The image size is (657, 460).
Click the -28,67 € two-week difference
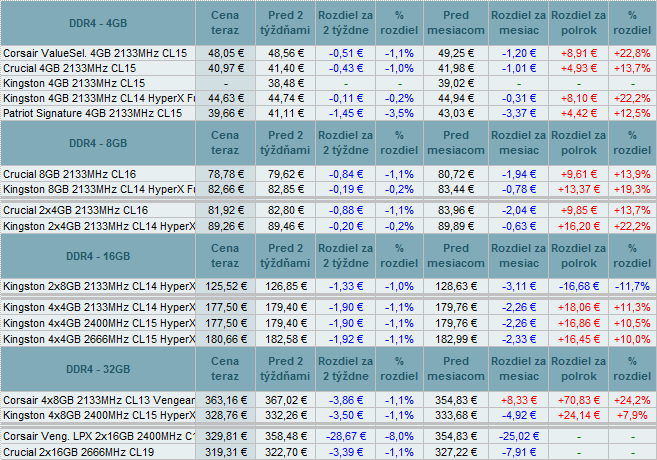click(346, 437)
